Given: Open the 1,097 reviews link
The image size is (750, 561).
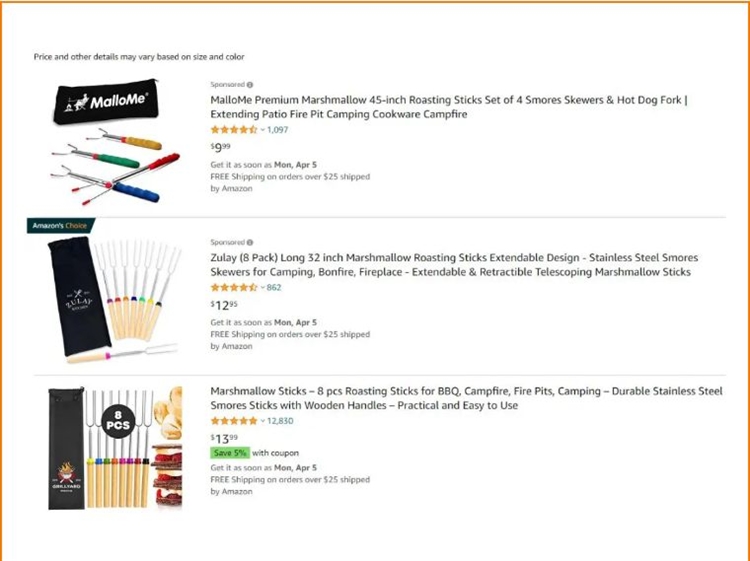Looking at the screenshot, I should [277, 130].
